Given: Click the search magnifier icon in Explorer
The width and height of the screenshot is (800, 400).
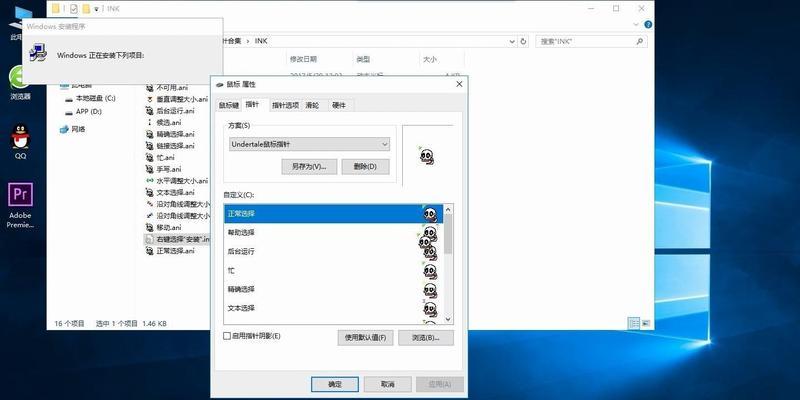Looking at the screenshot, I should [x=639, y=41].
